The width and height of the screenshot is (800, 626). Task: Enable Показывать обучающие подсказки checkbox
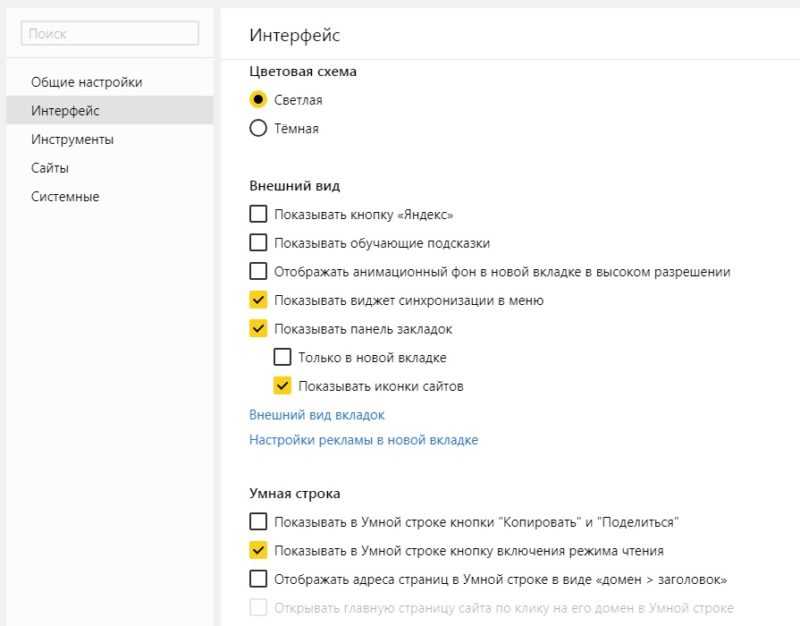pos(258,242)
